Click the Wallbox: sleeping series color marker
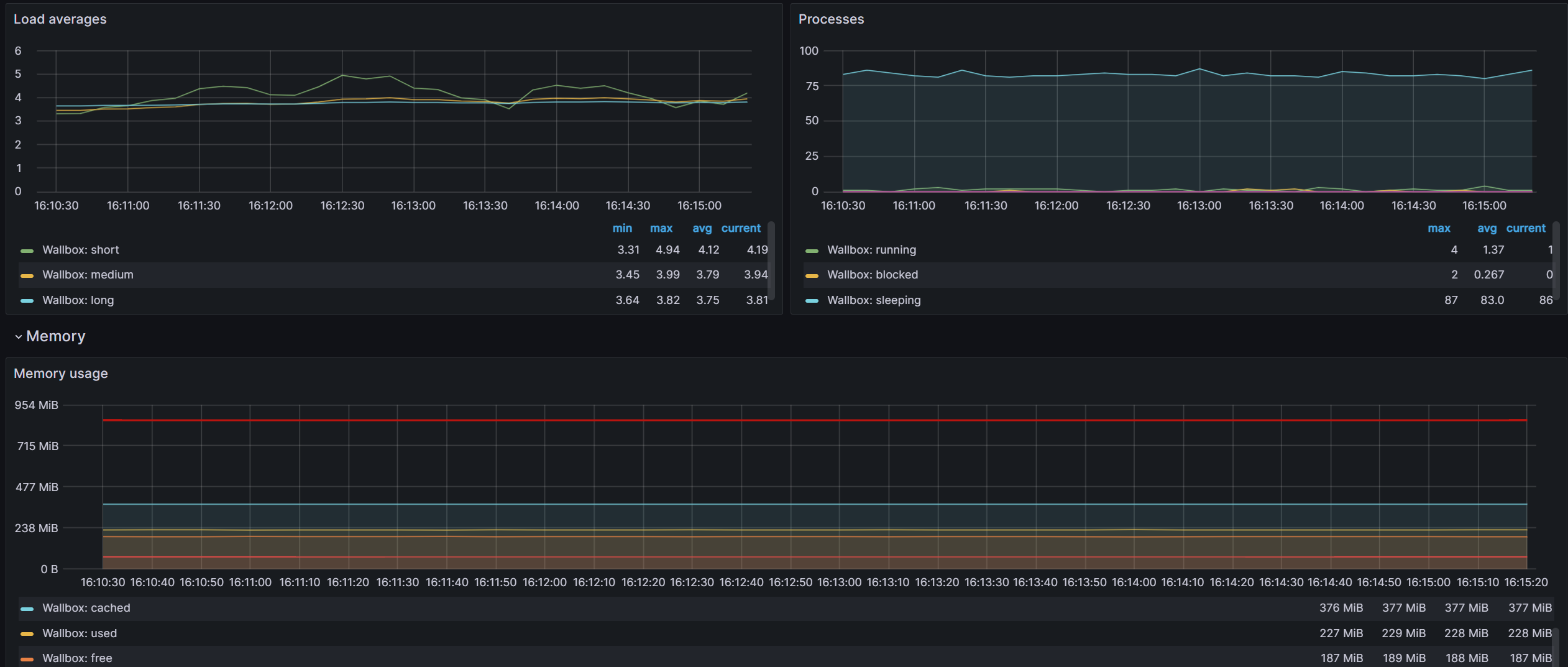The image size is (1568, 667). click(813, 300)
